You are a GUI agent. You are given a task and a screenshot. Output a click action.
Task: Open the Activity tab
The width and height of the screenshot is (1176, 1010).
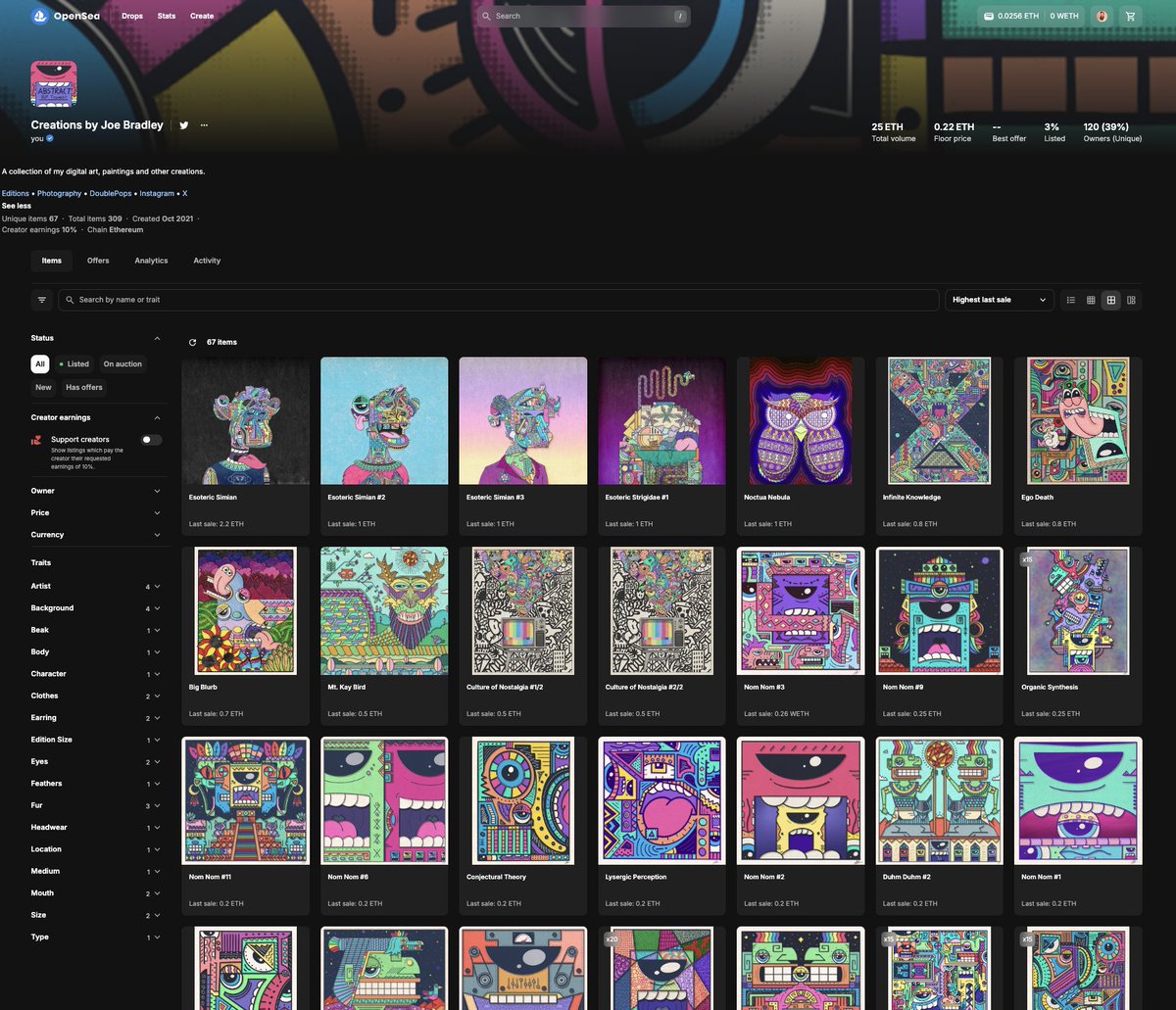coord(207,261)
